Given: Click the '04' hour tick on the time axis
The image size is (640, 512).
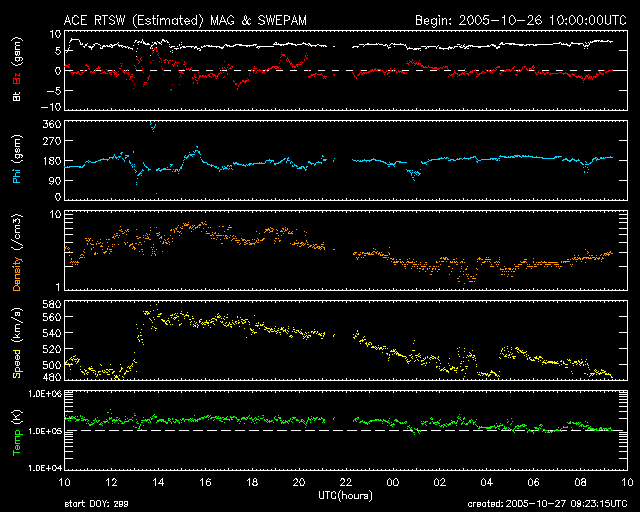Looking at the screenshot, I should (487, 482).
